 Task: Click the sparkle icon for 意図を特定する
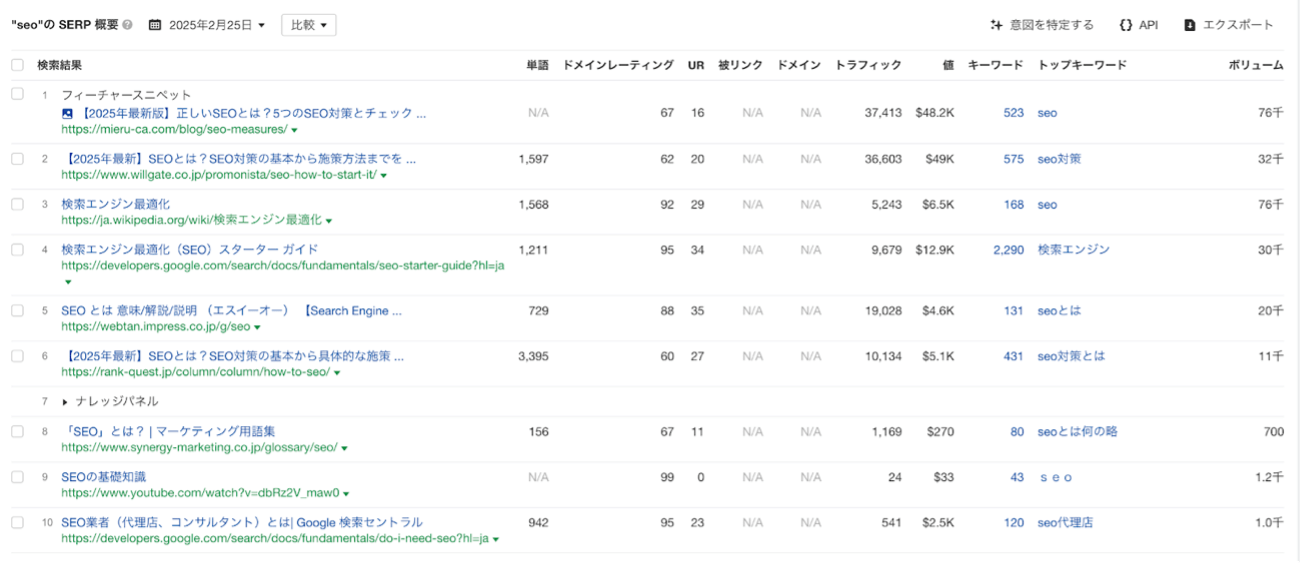click(996, 25)
